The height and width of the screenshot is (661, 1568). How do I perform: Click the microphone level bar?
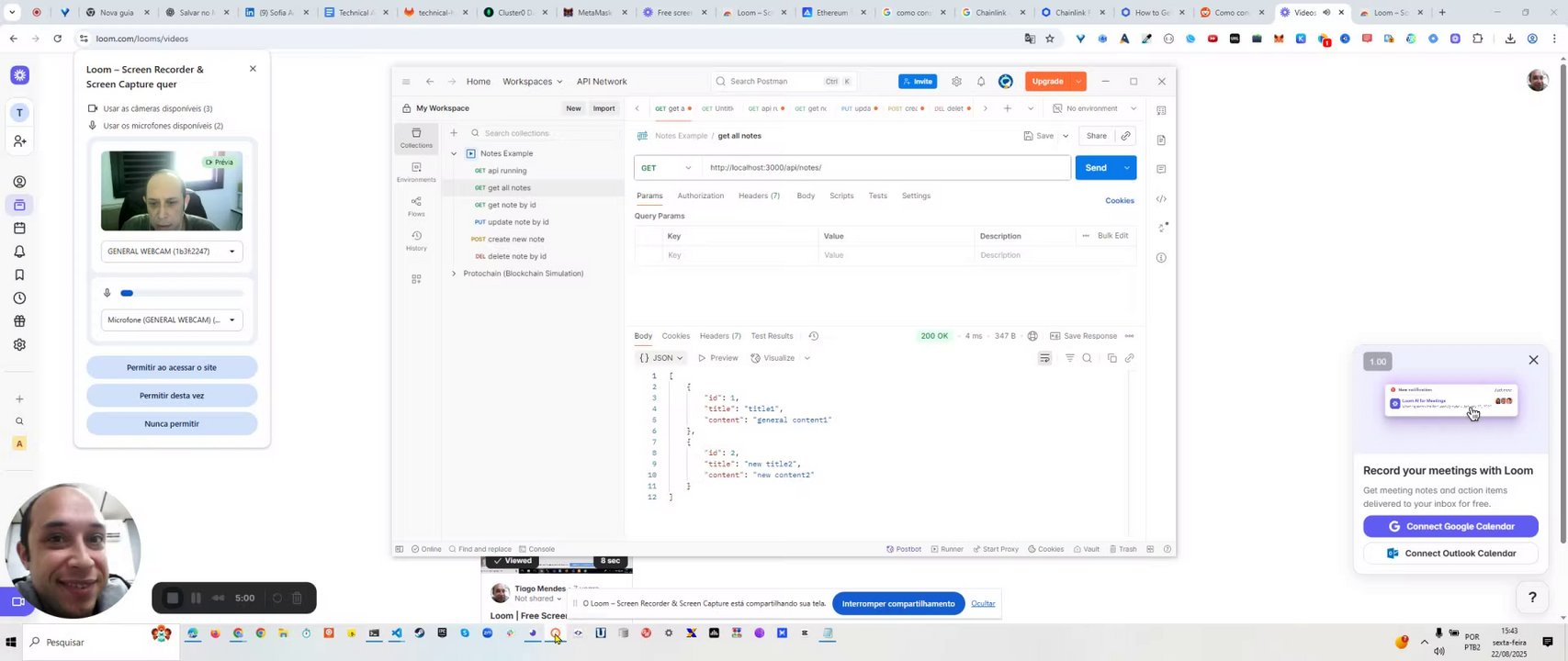(182, 293)
